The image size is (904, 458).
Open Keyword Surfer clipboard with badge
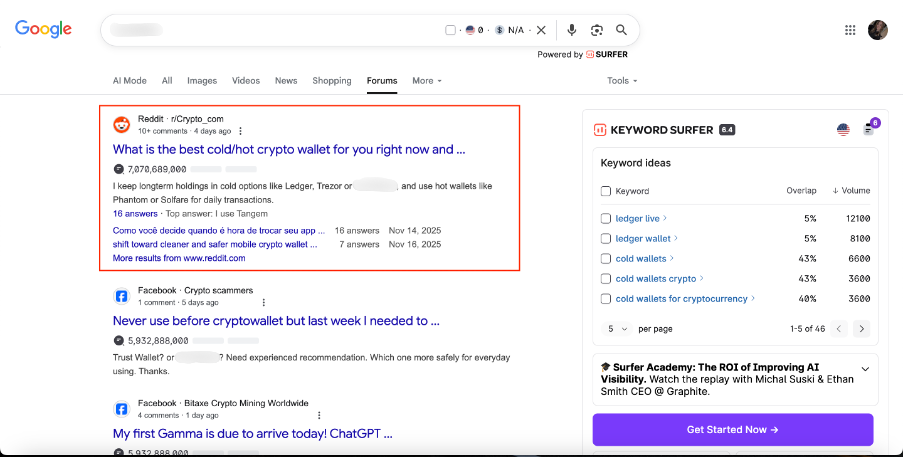869,129
